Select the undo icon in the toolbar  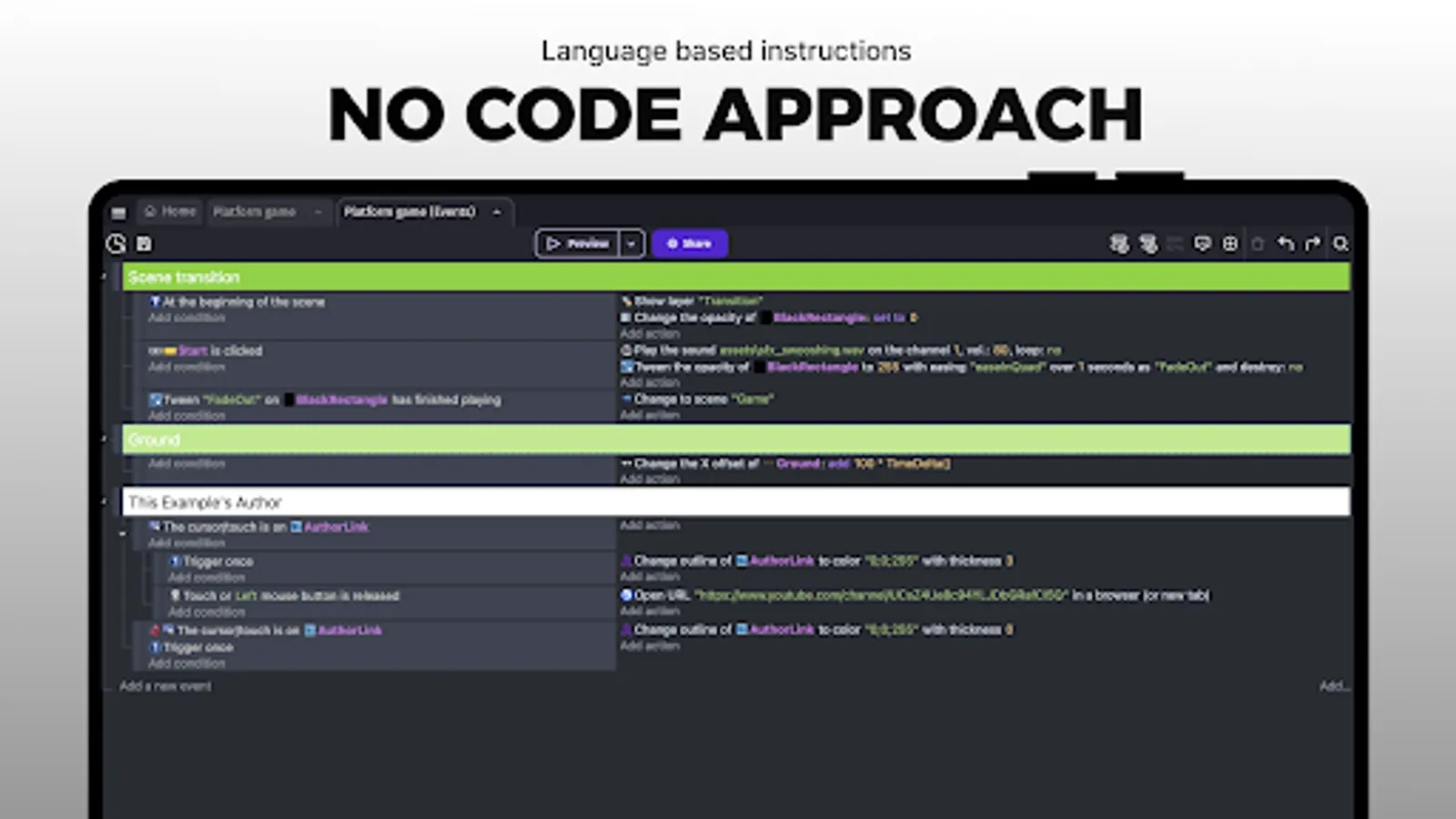point(1285,243)
